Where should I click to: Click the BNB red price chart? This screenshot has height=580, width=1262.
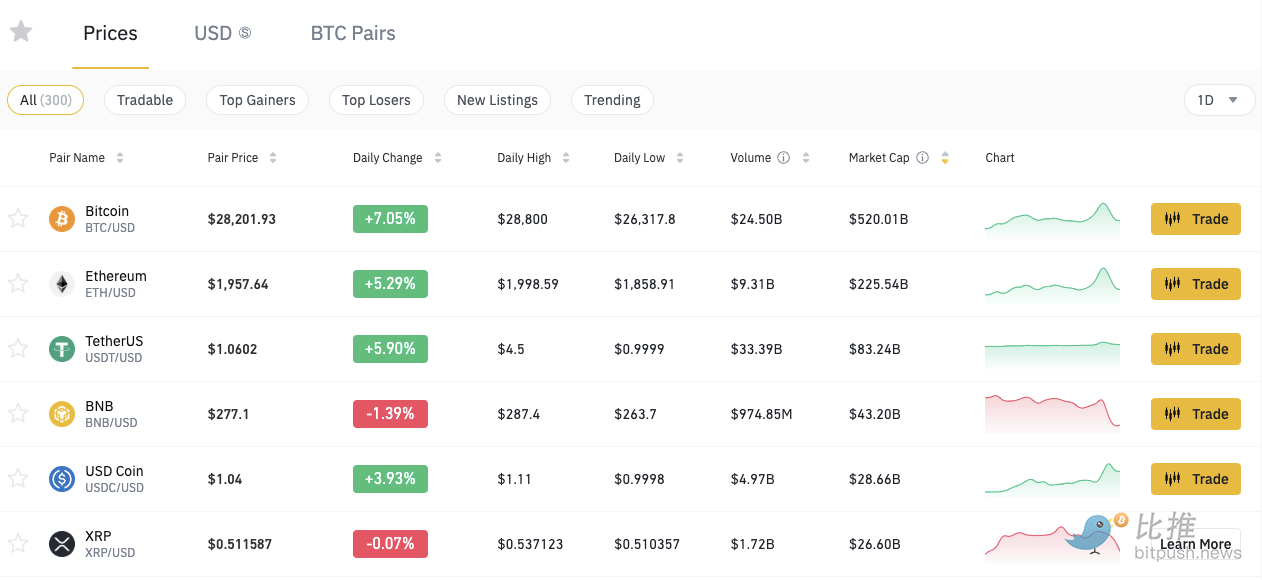pyautogui.click(x=1052, y=413)
